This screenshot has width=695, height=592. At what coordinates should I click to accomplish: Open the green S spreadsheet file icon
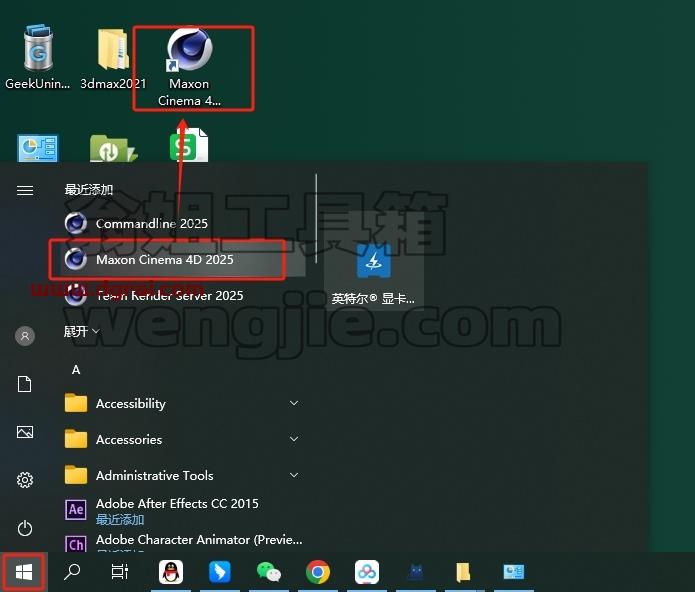click(x=189, y=145)
